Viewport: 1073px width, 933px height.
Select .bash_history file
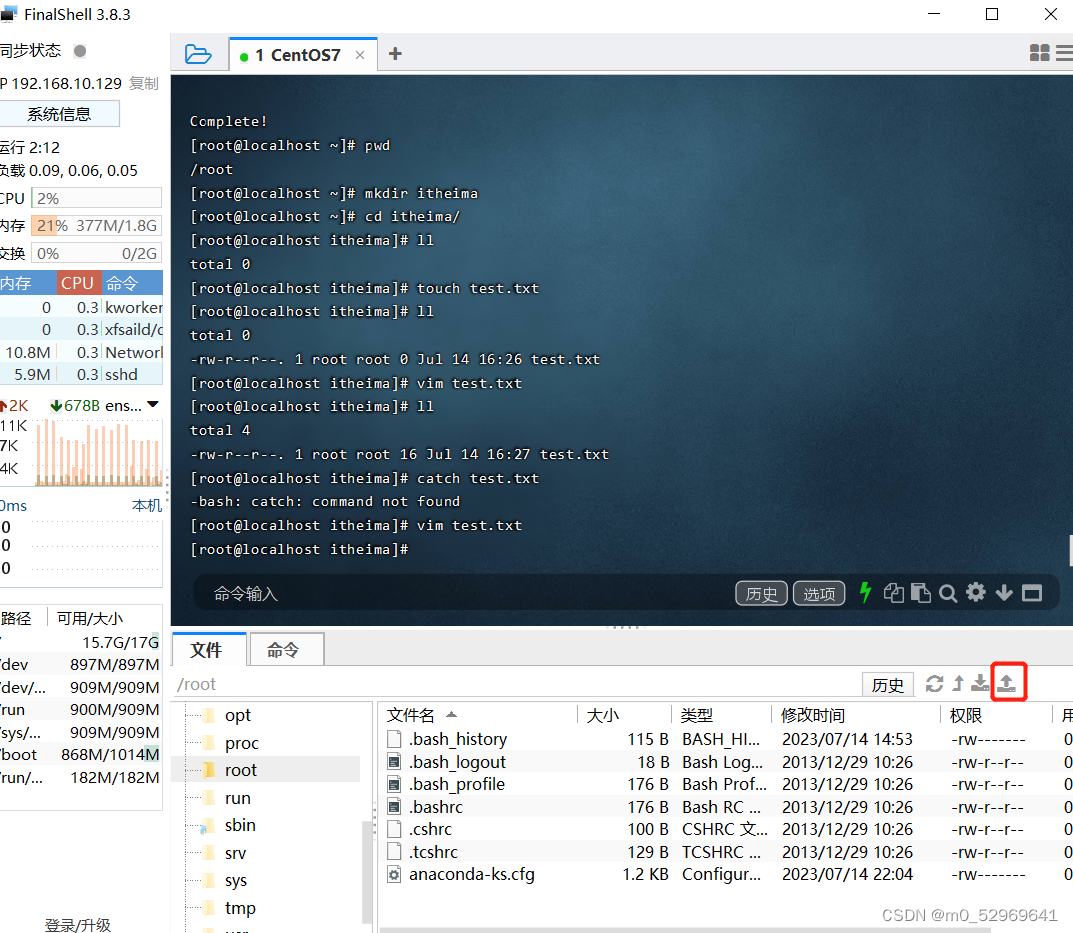[x=458, y=739]
